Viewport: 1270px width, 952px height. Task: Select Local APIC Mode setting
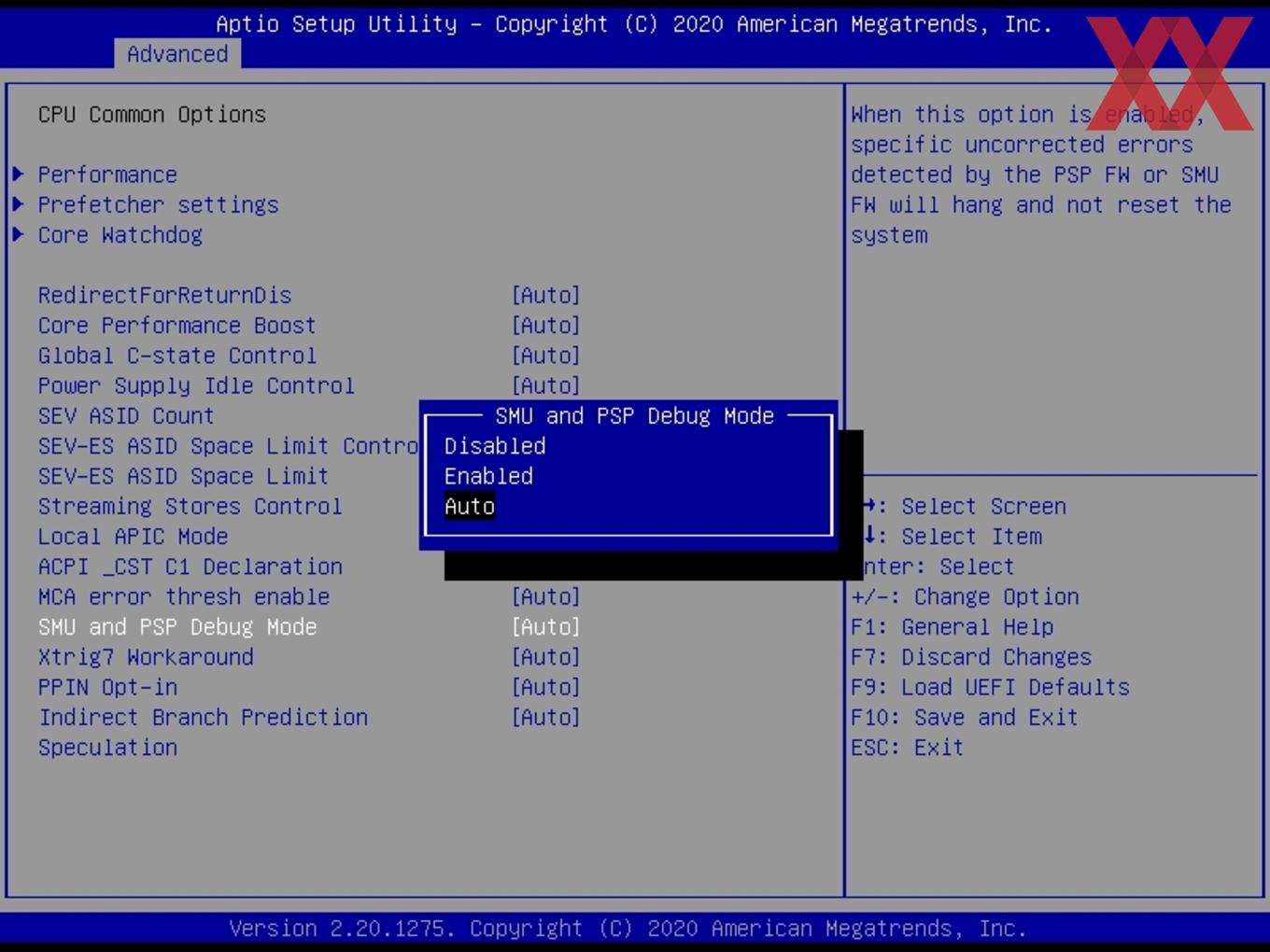[x=133, y=537]
